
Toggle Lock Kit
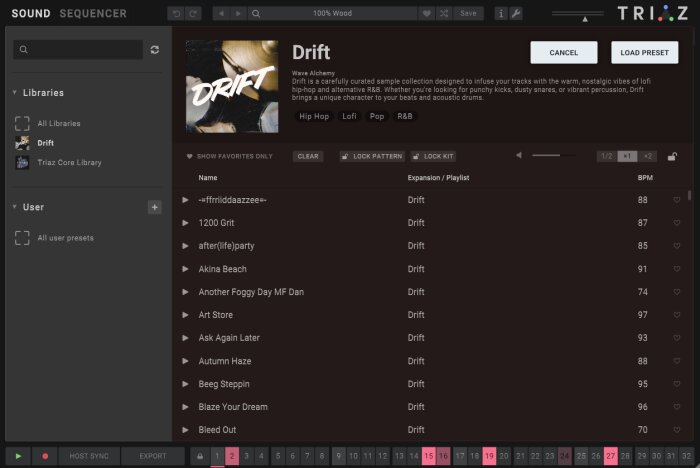pos(433,156)
